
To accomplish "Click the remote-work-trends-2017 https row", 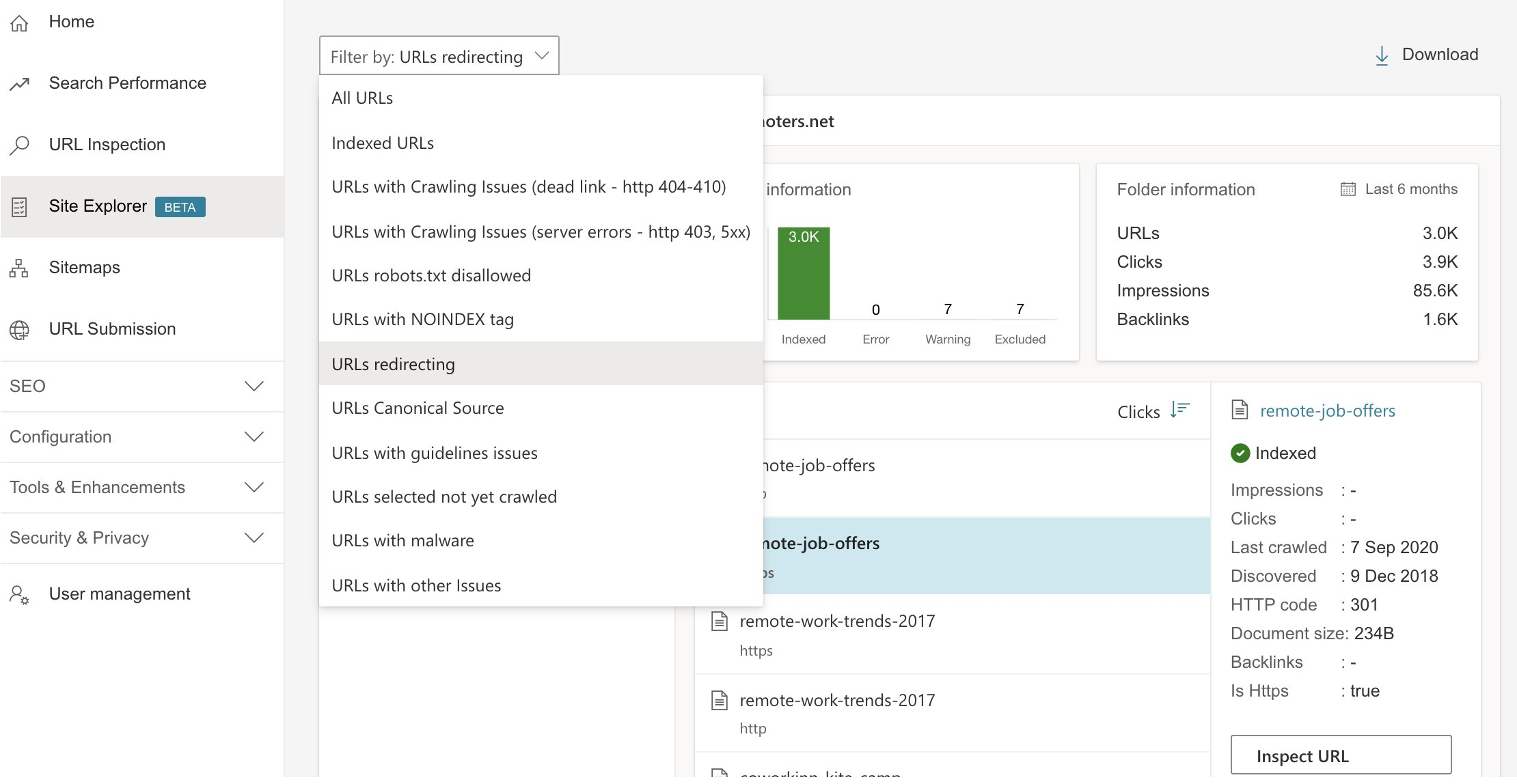I will coord(953,635).
